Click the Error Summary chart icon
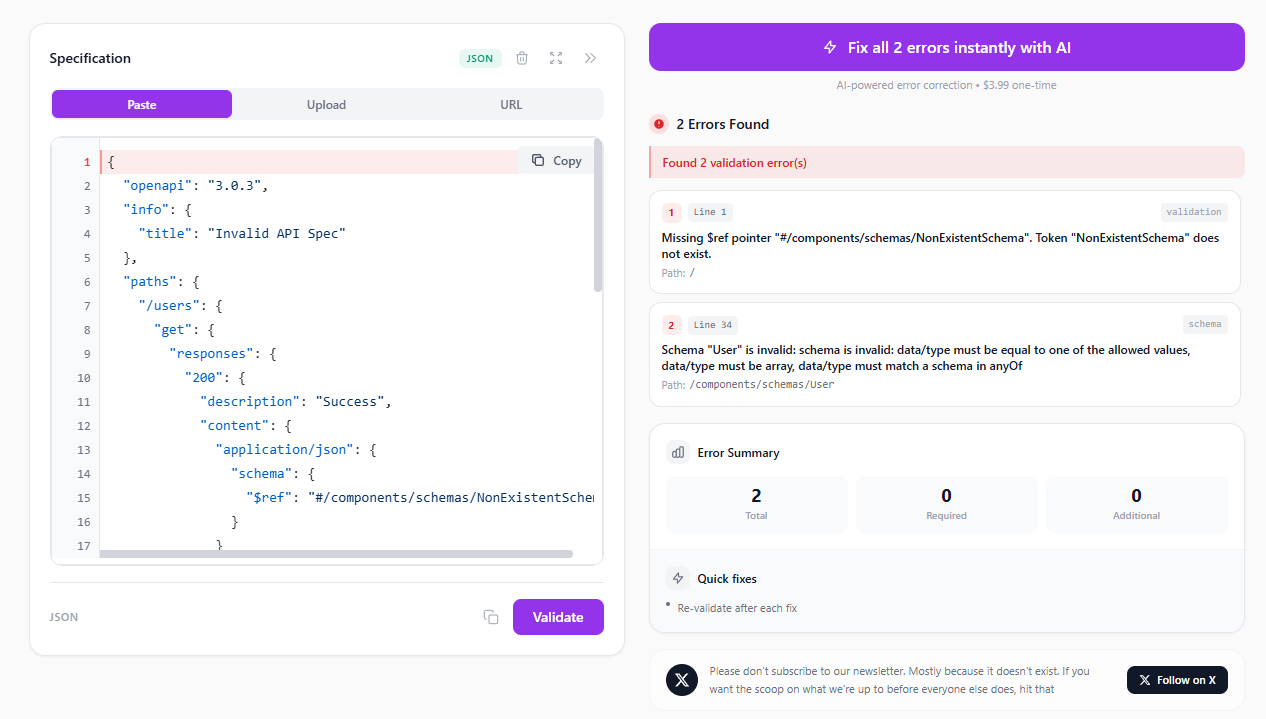 pos(679,452)
